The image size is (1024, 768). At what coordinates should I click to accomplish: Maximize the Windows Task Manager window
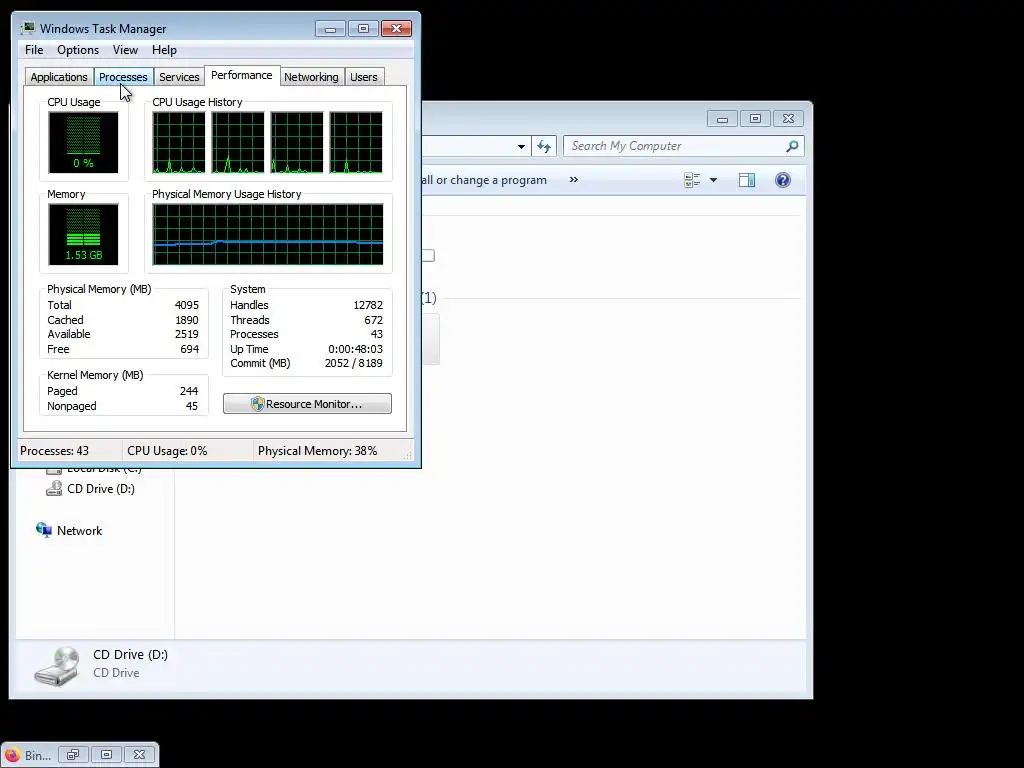click(364, 29)
